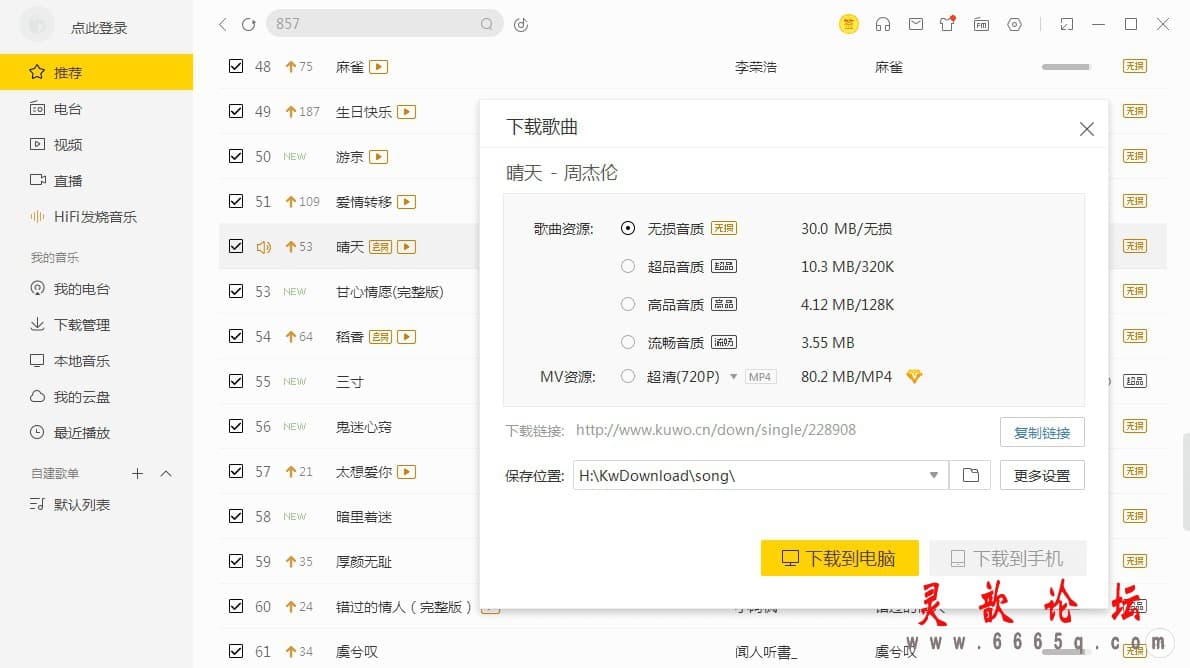The width and height of the screenshot is (1190, 668).
Task: Open 我的电台 in sidebar
Action: point(96,288)
